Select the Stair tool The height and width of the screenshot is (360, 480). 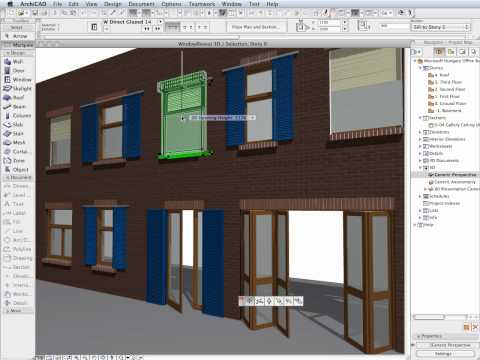pos(18,134)
